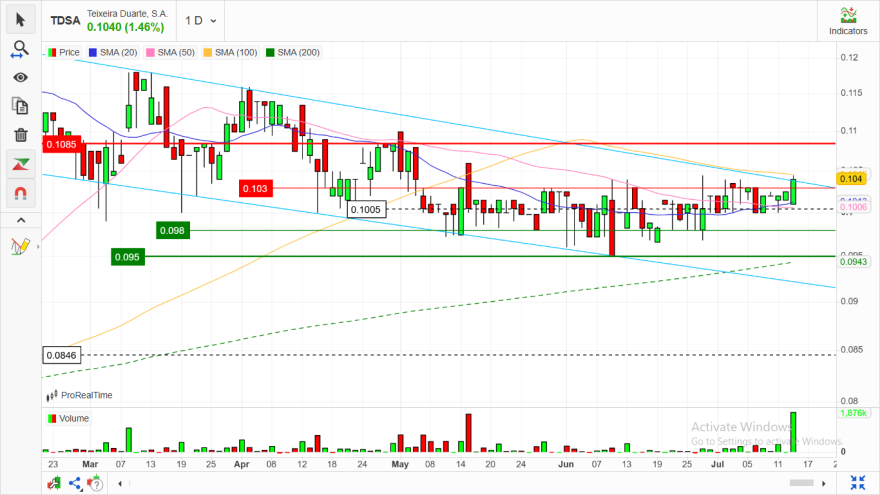Image resolution: width=880 pixels, height=495 pixels.
Task: Click the 0.085 price axis label
Action: 851,350
